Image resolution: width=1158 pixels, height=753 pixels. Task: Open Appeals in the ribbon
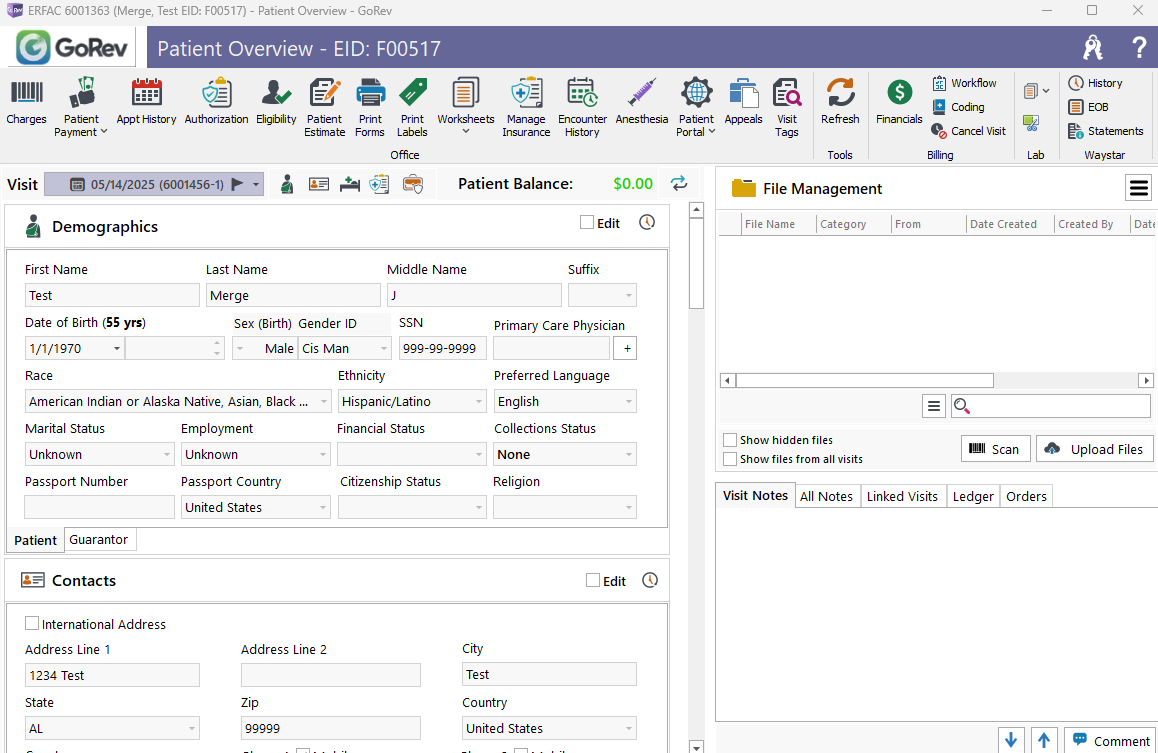click(744, 101)
